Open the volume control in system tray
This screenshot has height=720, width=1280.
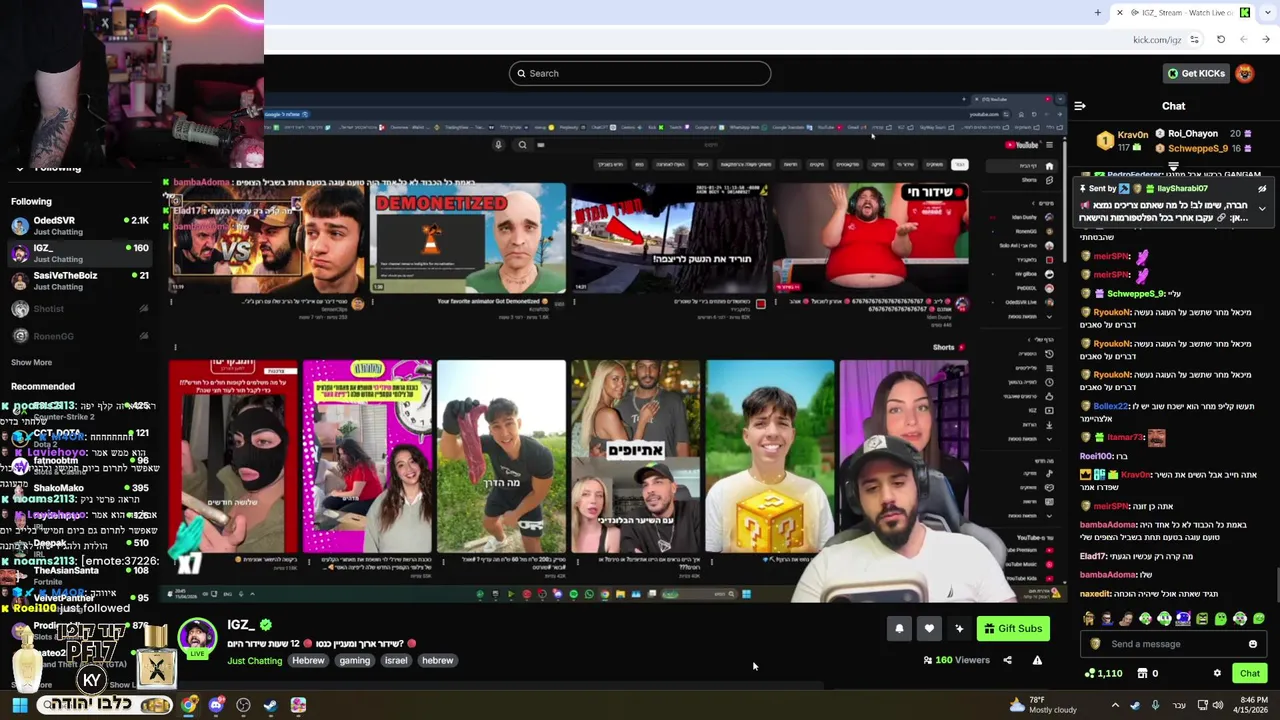pos(1218,705)
